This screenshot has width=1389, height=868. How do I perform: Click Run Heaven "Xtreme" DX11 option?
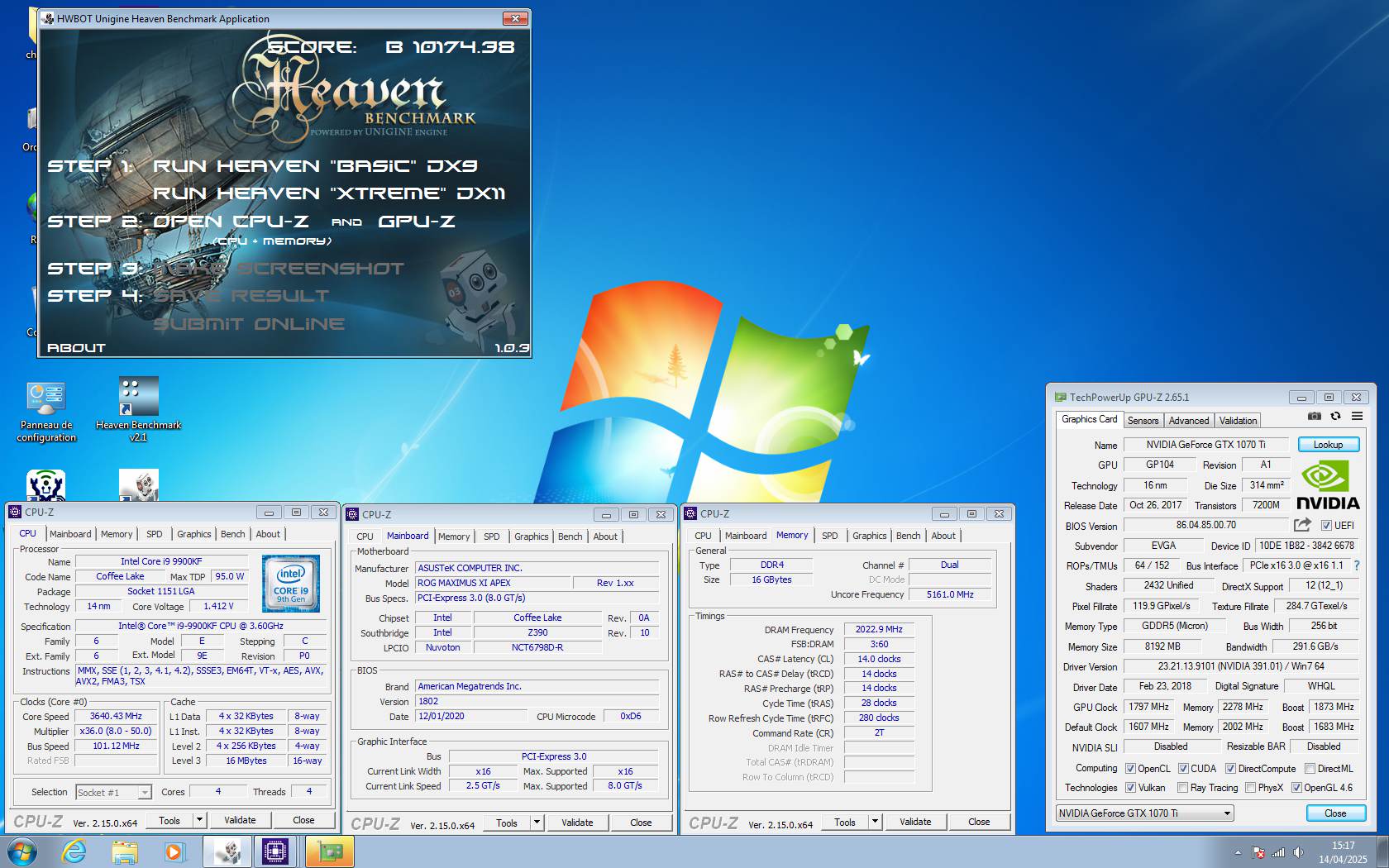[x=329, y=193]
